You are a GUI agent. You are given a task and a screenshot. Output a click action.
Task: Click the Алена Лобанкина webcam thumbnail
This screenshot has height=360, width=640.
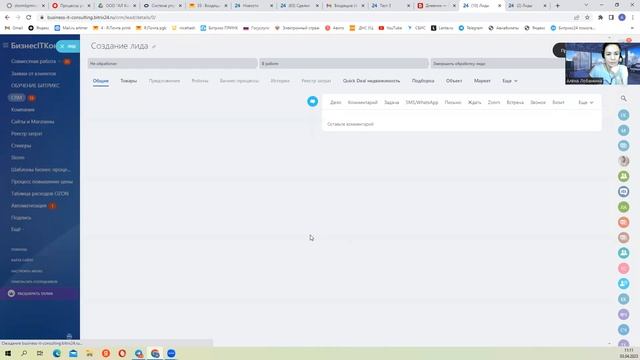coord(602,64)
